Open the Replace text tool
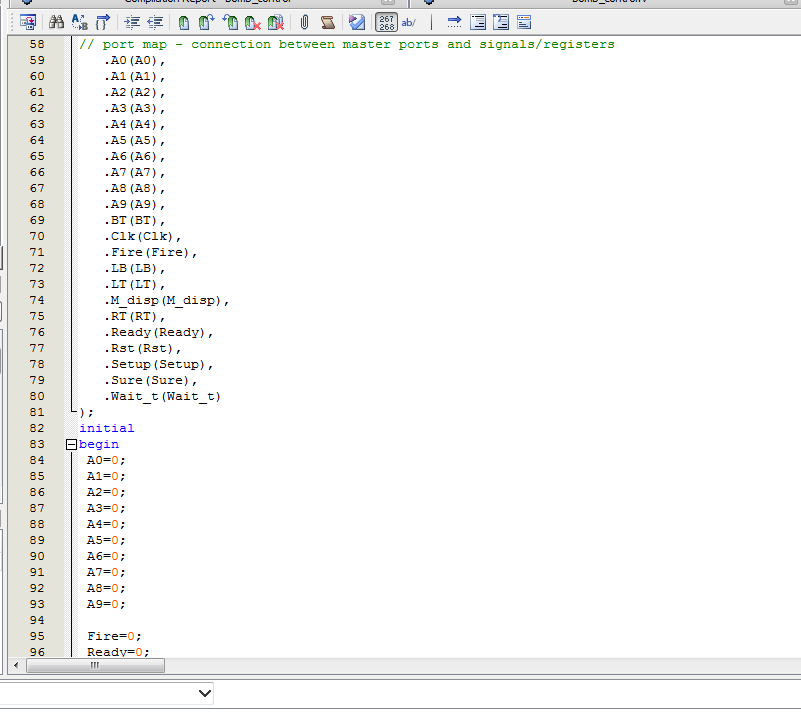This screenshot has height=715, width=801. pyautogui.click(x=80, y=22)
